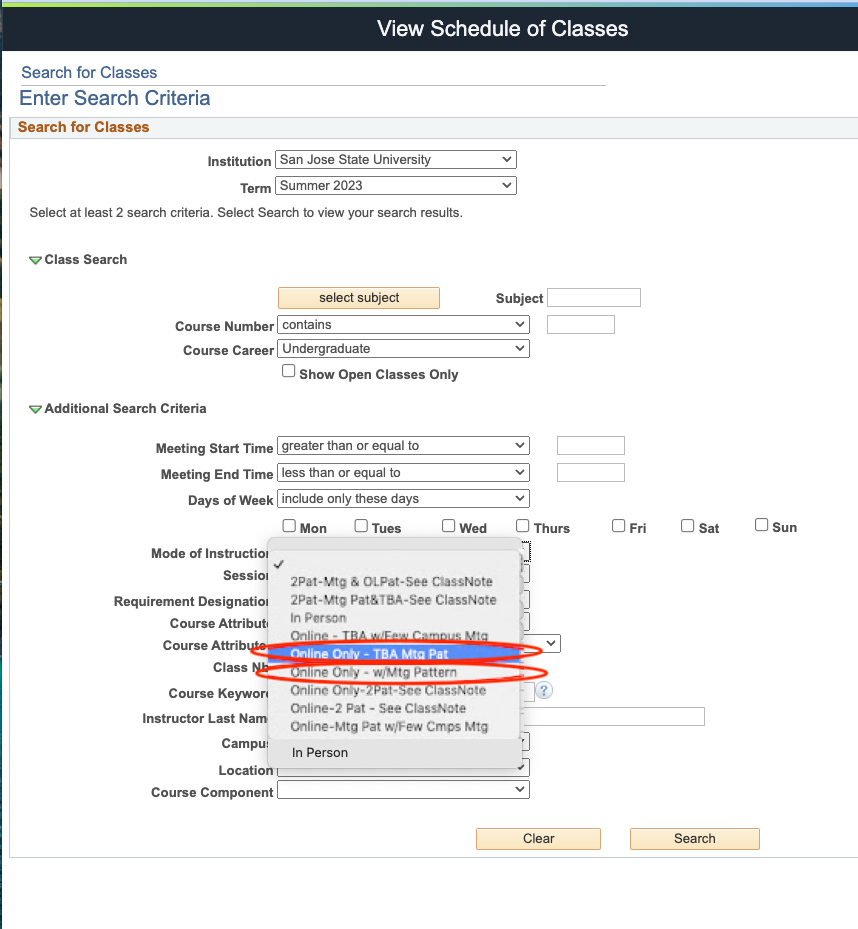Screen dimensions: 858x929
Task: Expand the Course Career dropdown
Action: point(403,349)
